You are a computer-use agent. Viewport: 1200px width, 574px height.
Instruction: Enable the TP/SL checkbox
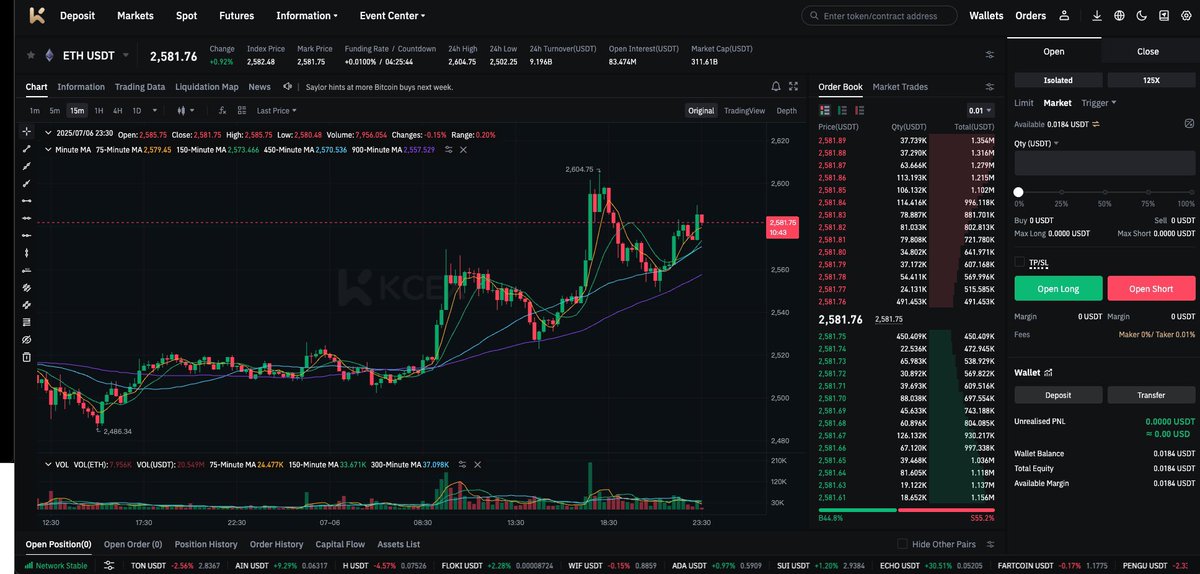coord(1020,262)
